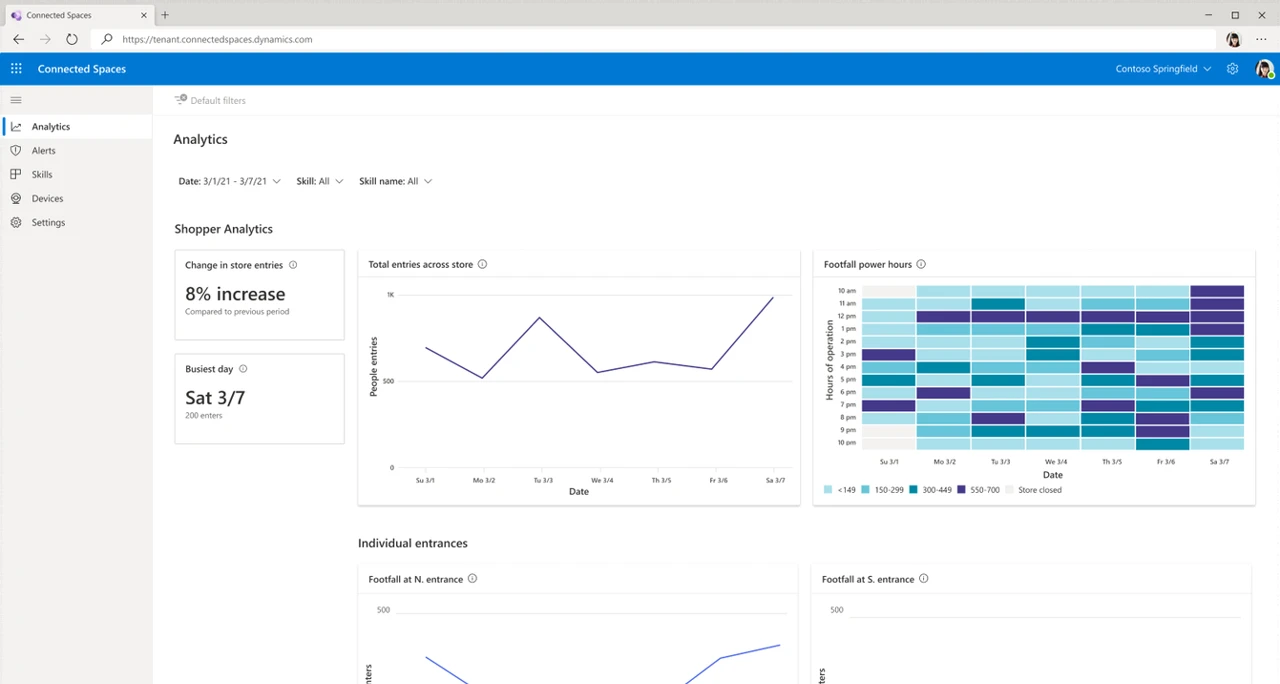Click the Mo 3/2 label under the heatmap
This screenshot has width=1280, height=684.
coord(944,462)
